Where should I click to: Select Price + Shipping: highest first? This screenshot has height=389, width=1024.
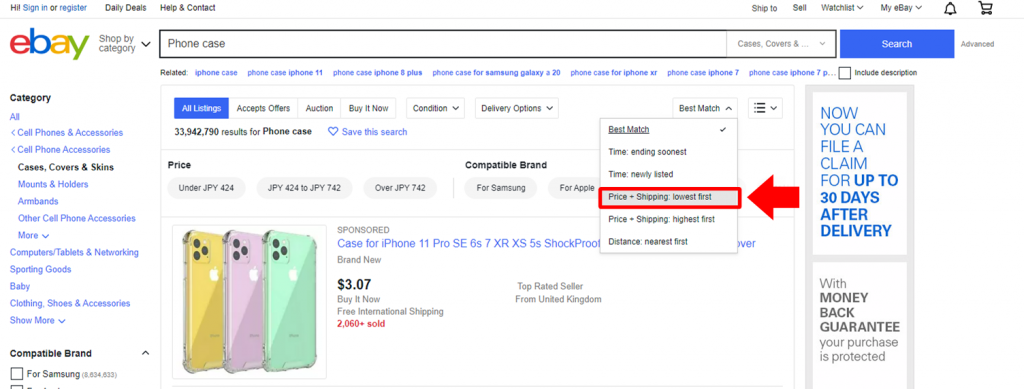coord(668,219)
